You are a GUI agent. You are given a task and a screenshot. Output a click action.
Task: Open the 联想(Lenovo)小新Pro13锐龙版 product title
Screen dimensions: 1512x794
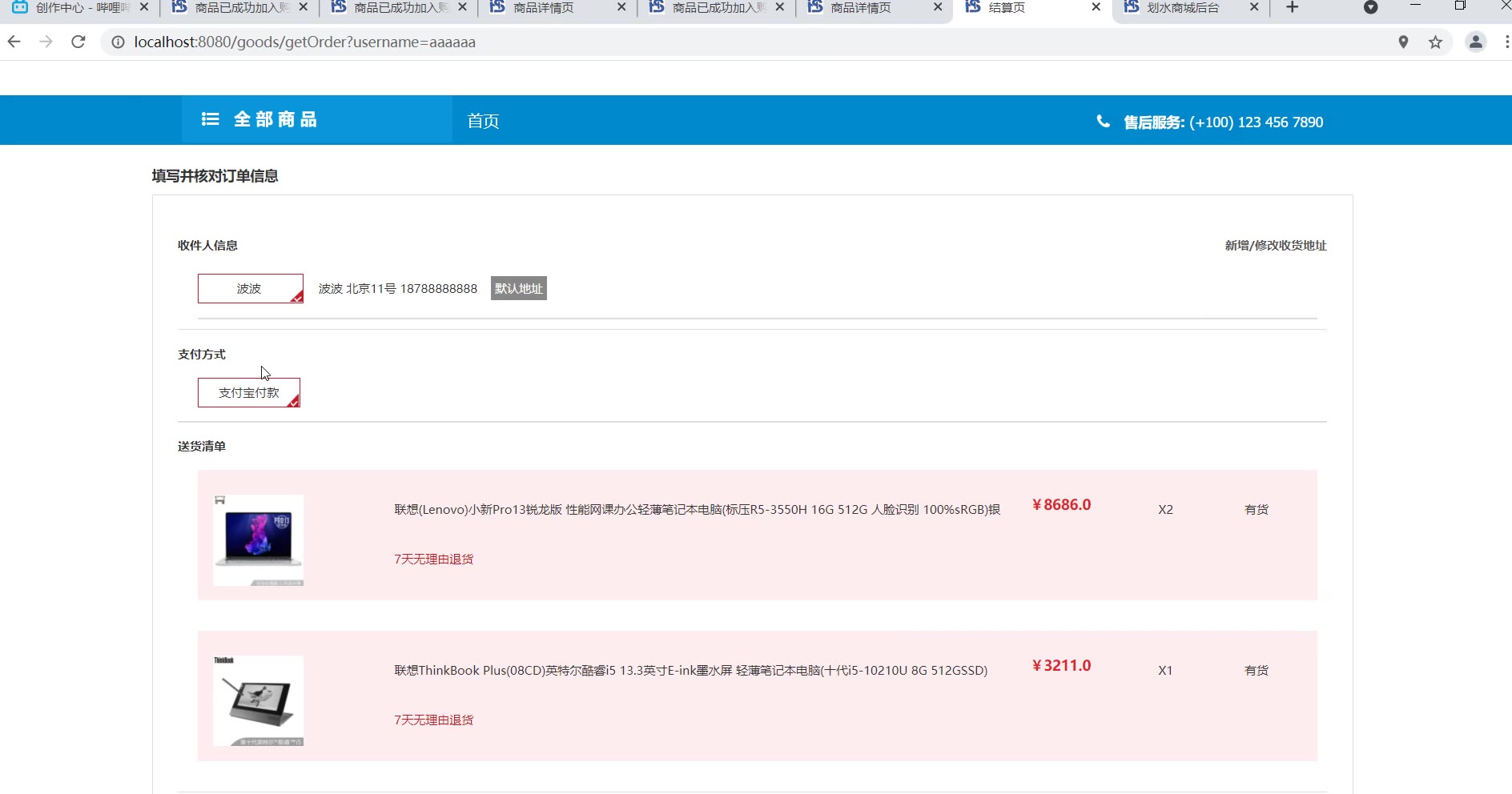697,509
